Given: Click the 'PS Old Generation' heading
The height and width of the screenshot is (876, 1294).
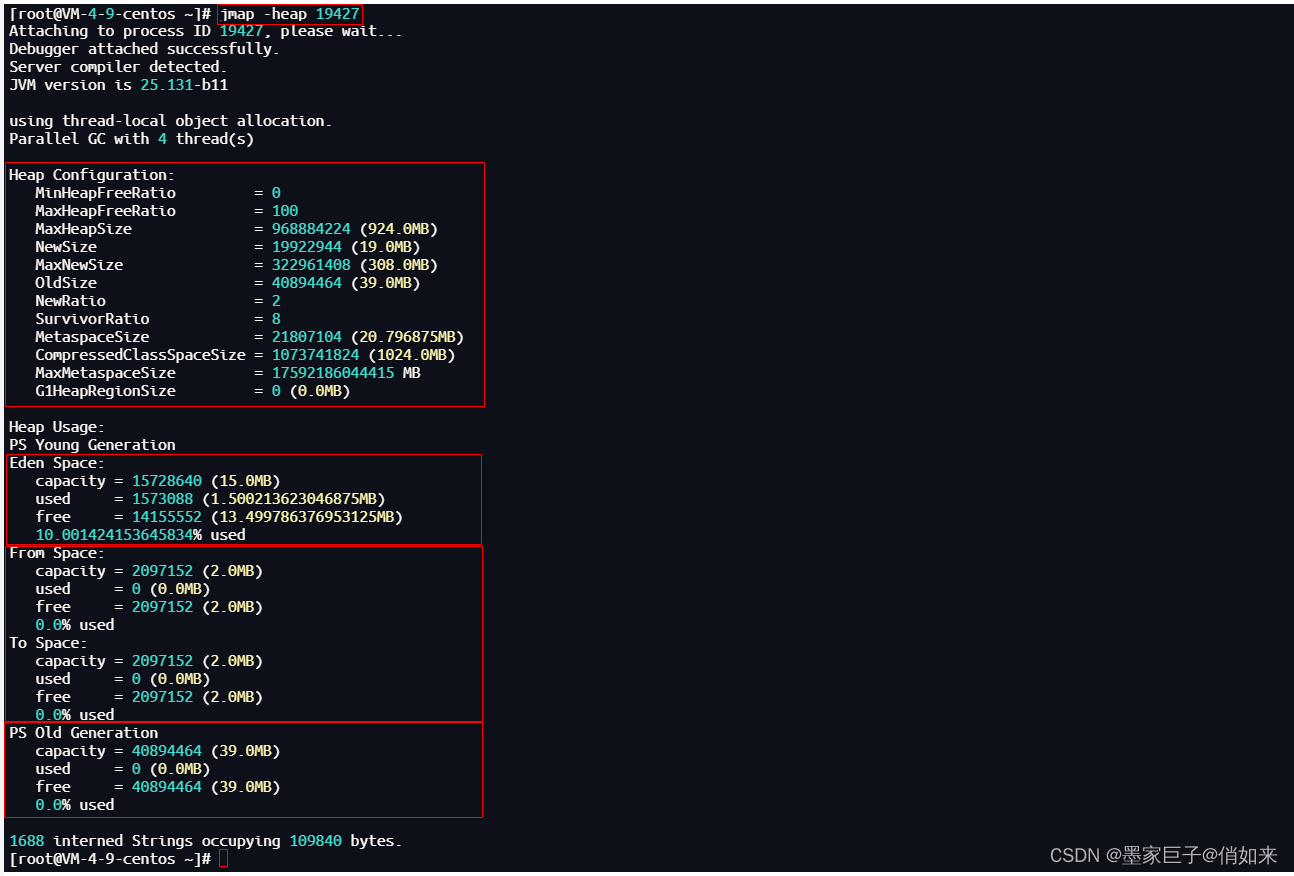Looking at the screenshot, I should [83, 733].
